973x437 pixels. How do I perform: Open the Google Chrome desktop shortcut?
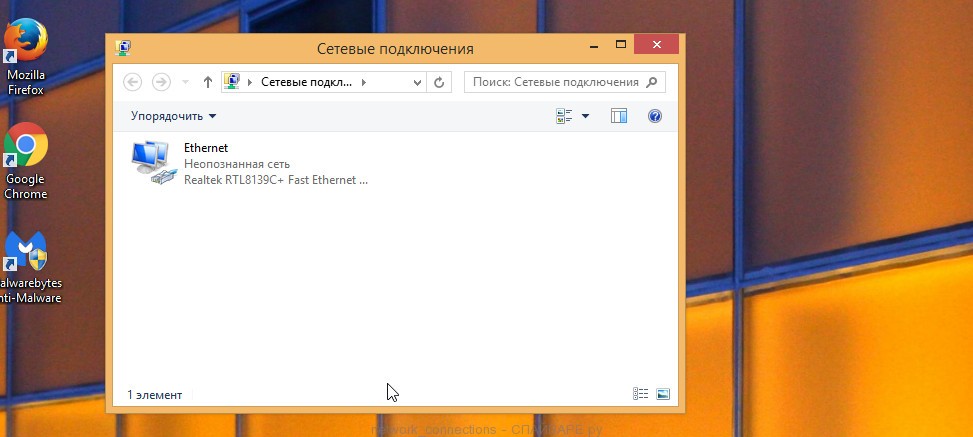[25, 161]
